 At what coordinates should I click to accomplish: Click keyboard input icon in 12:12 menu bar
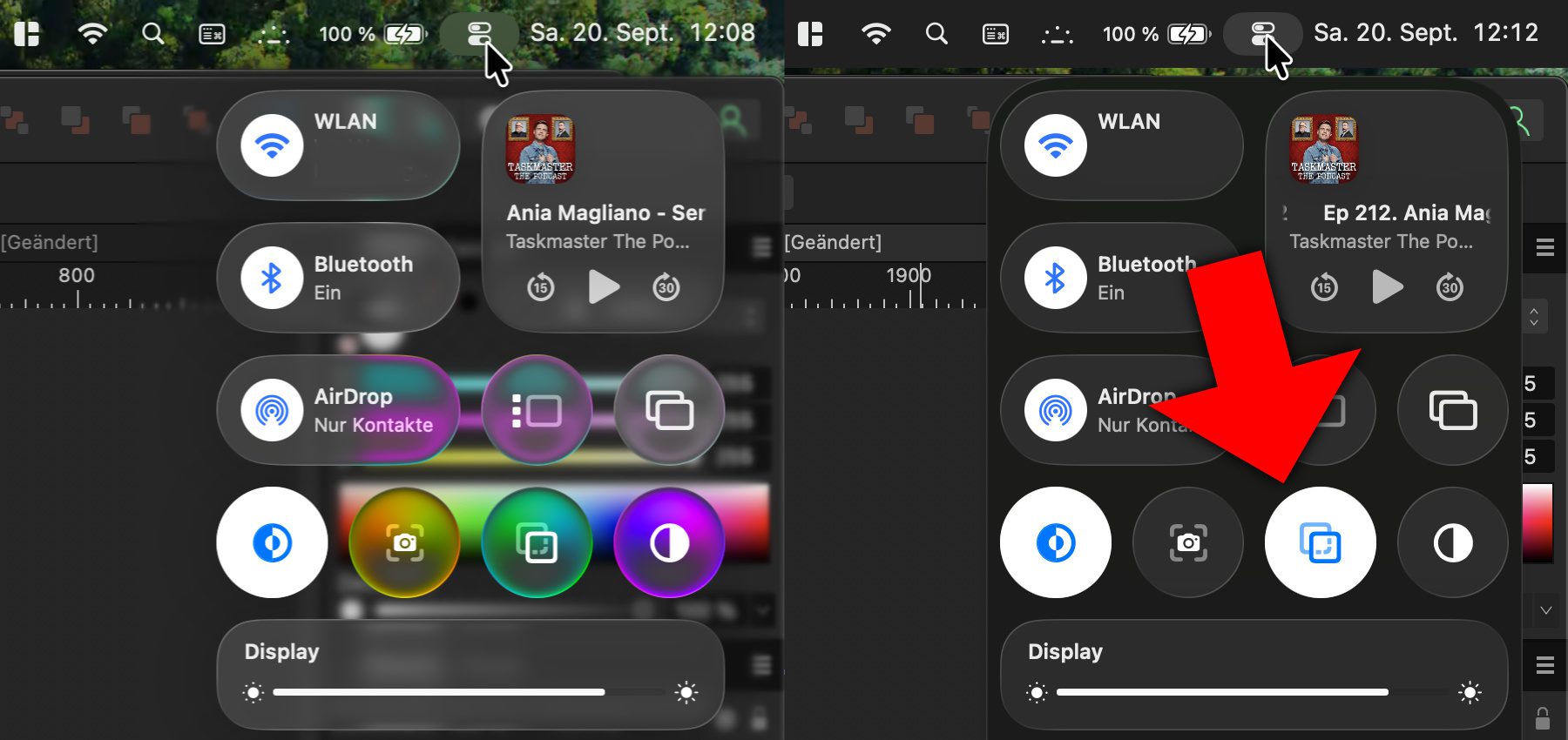point(996,34)
